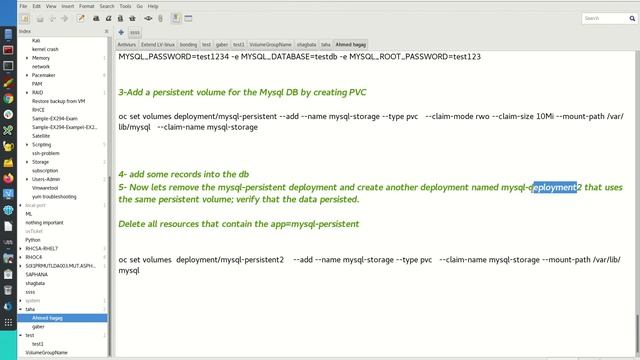This screenshot has height=360, width=640.
Task: Select the kernel crash page
Action: pyautogui.click(x=45, y=49)
